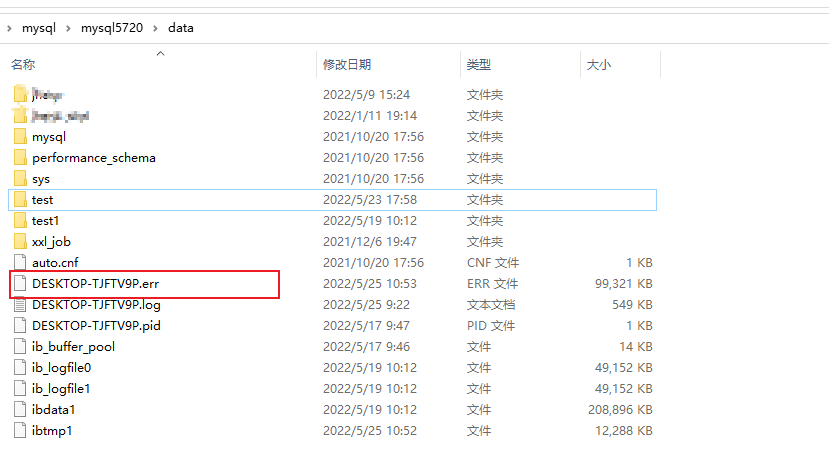Viewport: 829px width, 453px height.
Task: Click the 类型 column header
Action: (478, 65)
